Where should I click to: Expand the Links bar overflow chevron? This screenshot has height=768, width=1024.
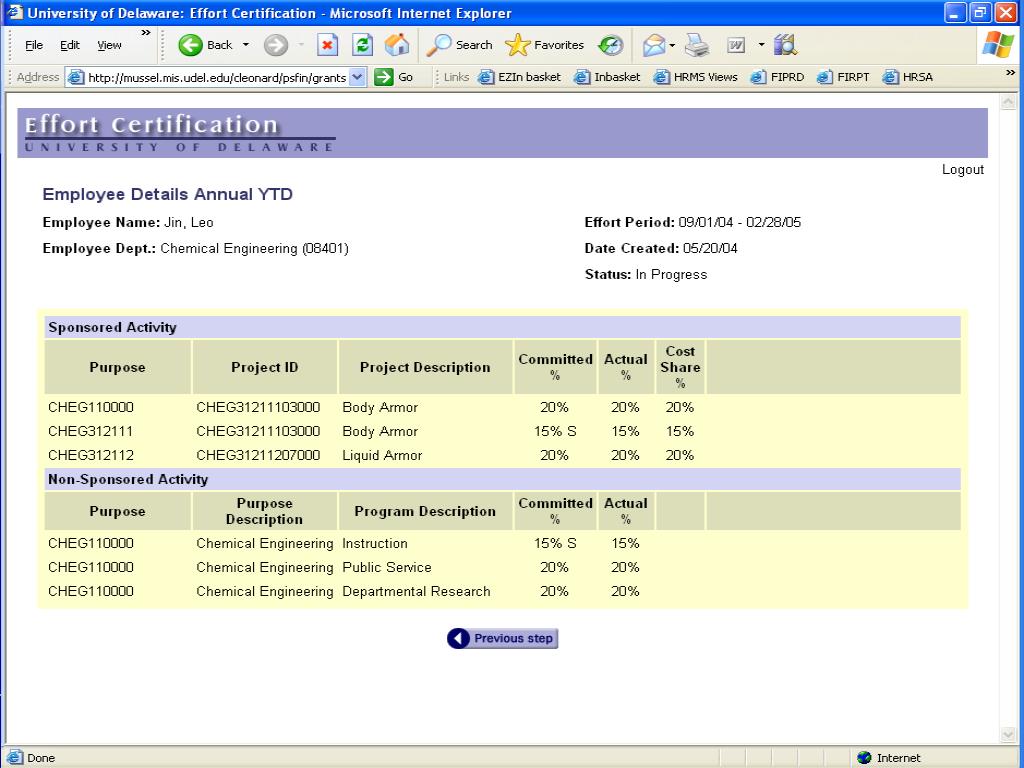(1010, 72)
